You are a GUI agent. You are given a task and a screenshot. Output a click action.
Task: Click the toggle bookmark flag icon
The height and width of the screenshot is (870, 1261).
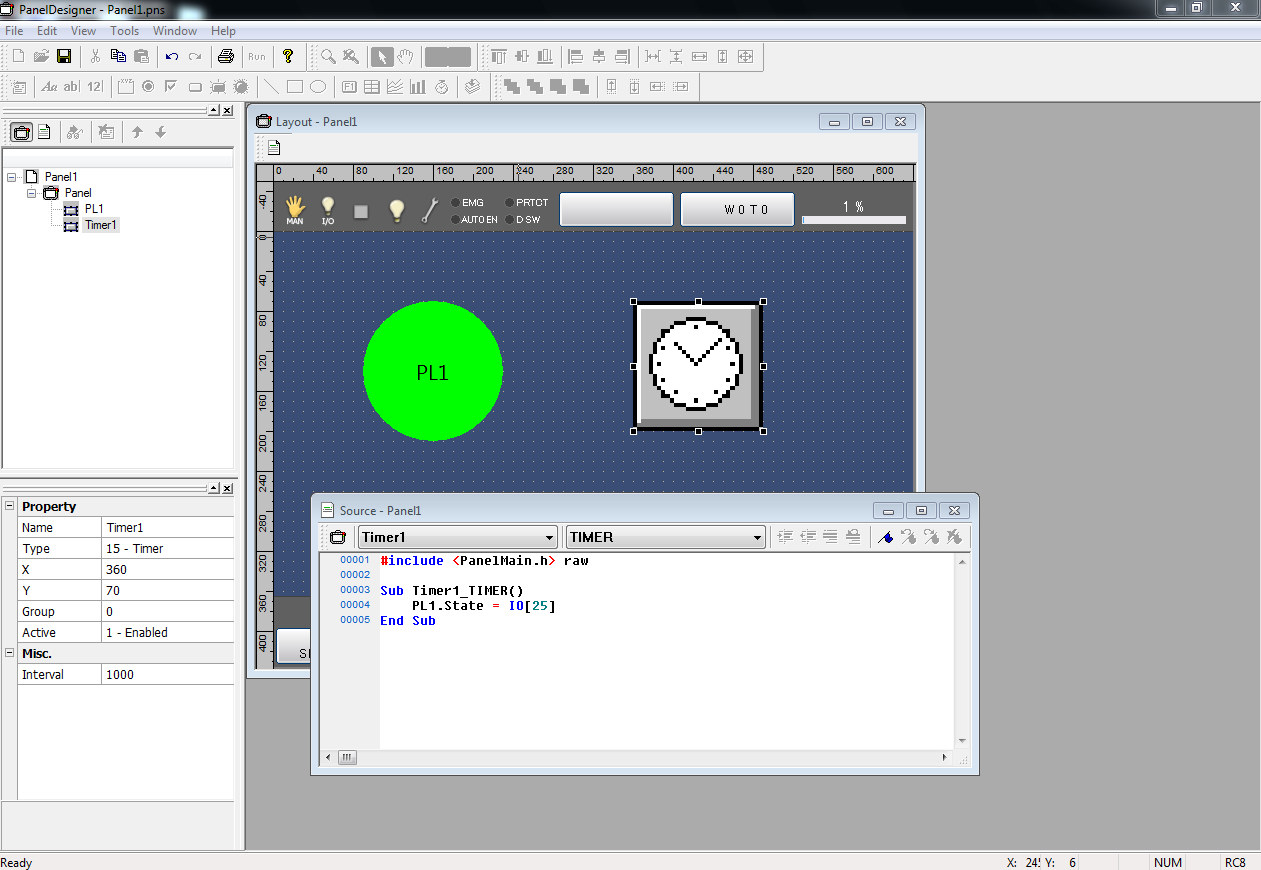[885, 537]
